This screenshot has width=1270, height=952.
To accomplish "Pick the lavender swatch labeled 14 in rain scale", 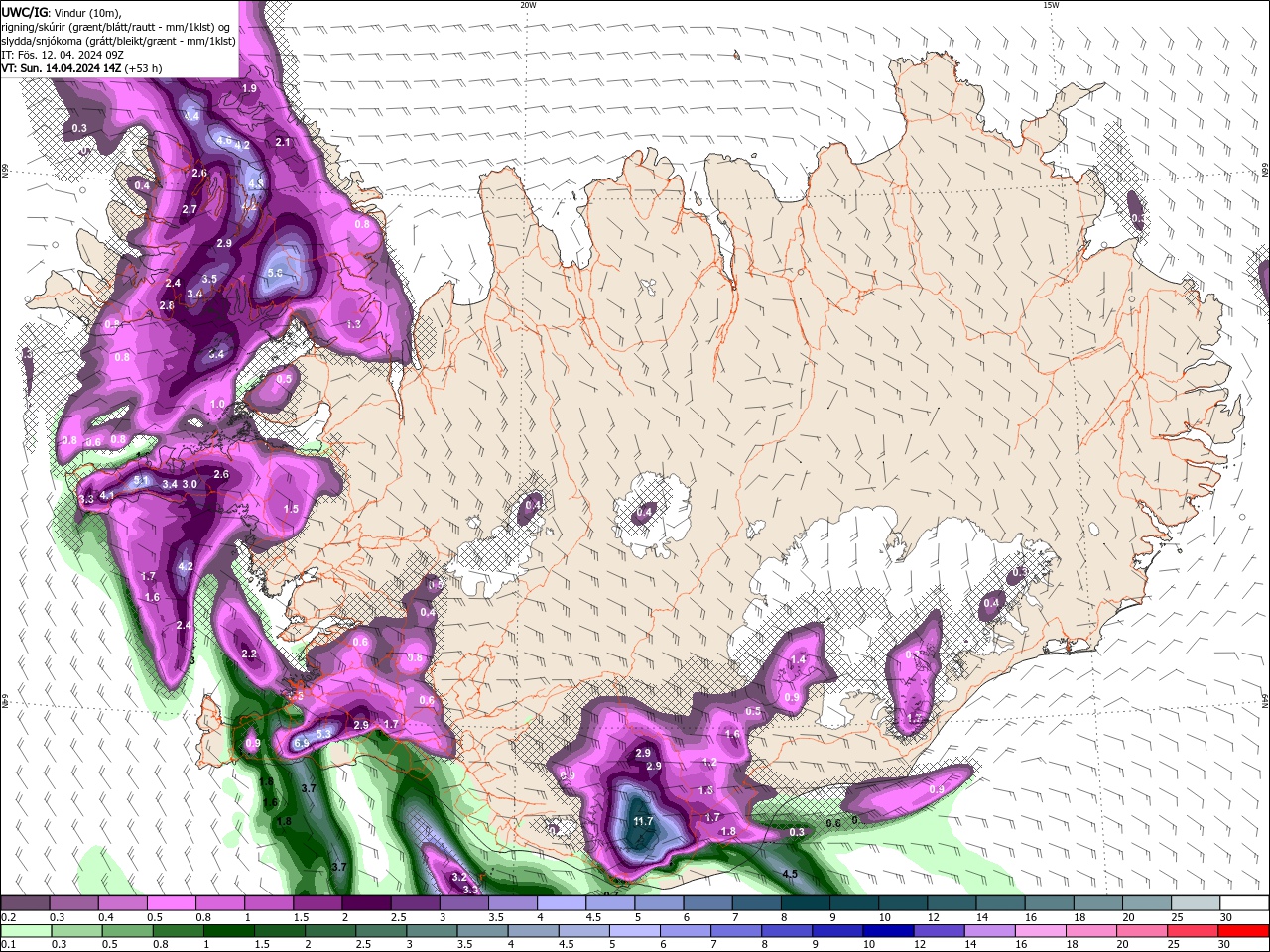I will point(990,931).
